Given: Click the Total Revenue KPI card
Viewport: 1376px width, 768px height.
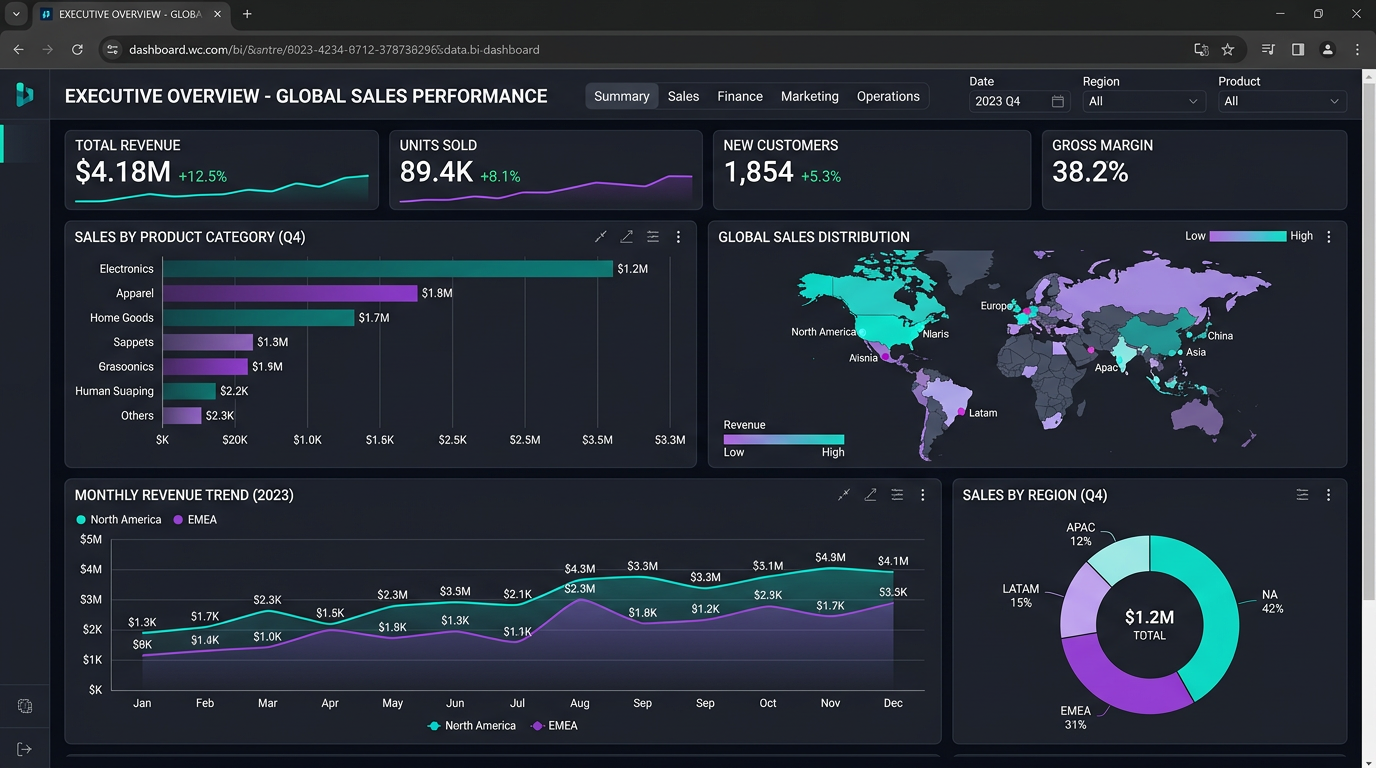Looking at the screenshot, I should coord(221,170).
